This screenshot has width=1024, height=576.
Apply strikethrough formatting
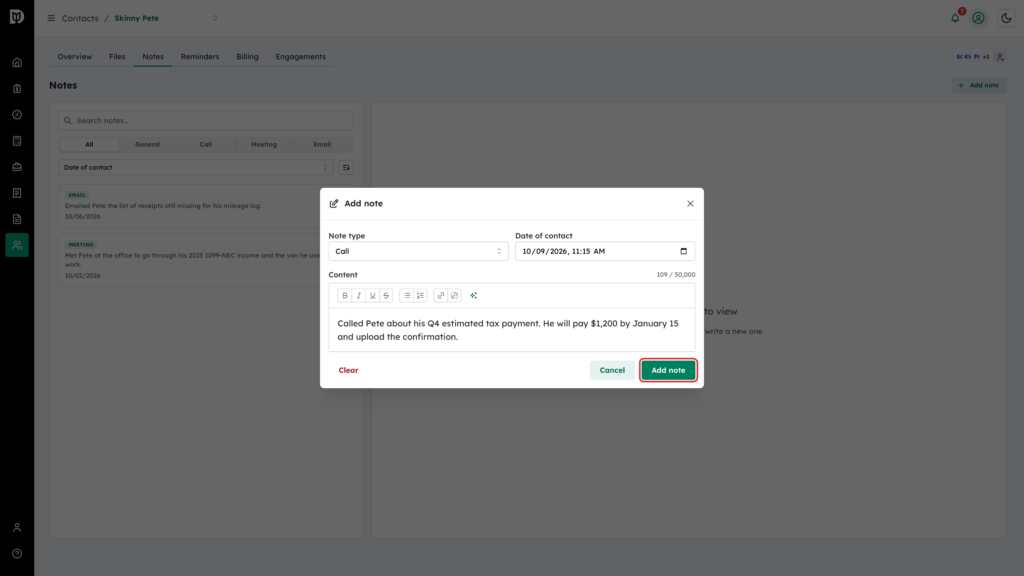[386, 296]
